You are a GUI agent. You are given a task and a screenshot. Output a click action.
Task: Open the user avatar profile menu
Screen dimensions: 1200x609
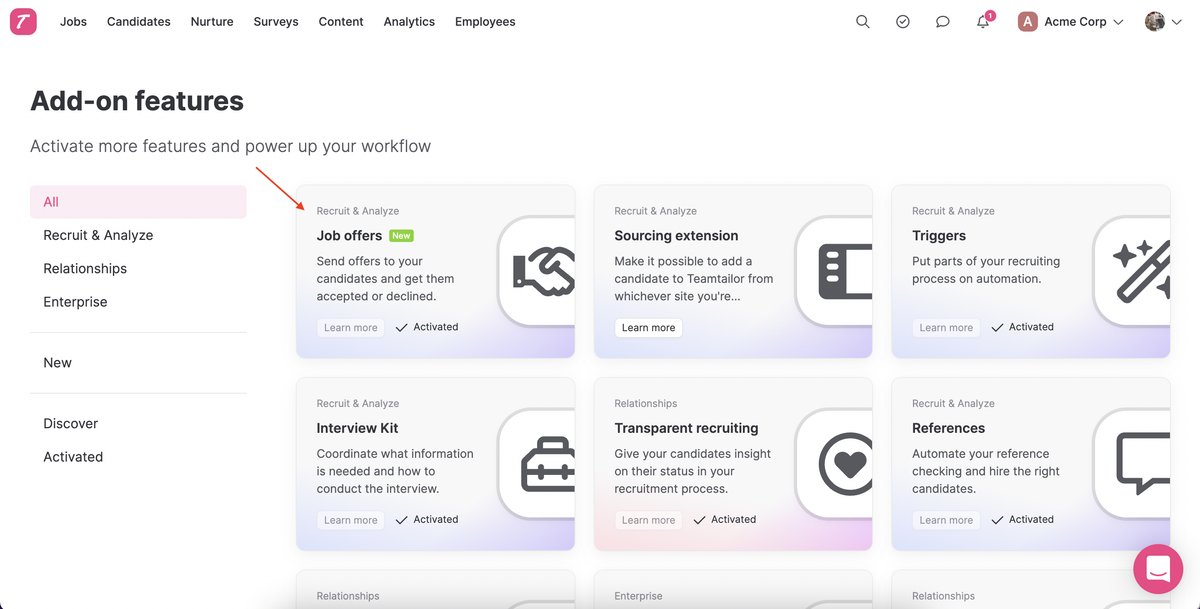click(1163, 22)
